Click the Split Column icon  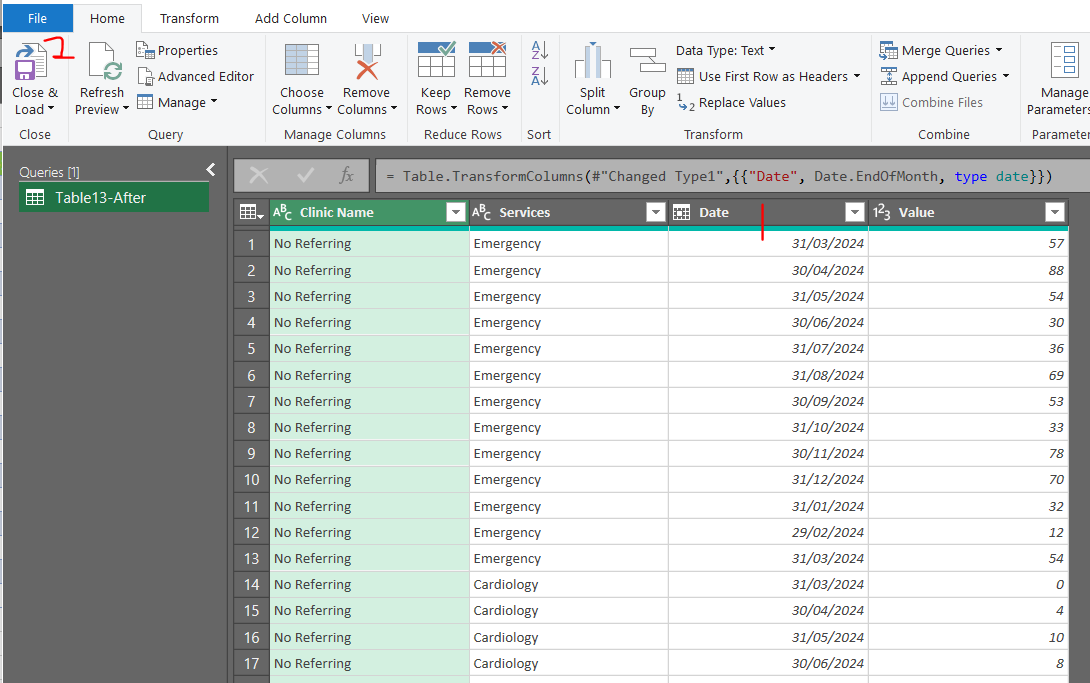point(593,60)
